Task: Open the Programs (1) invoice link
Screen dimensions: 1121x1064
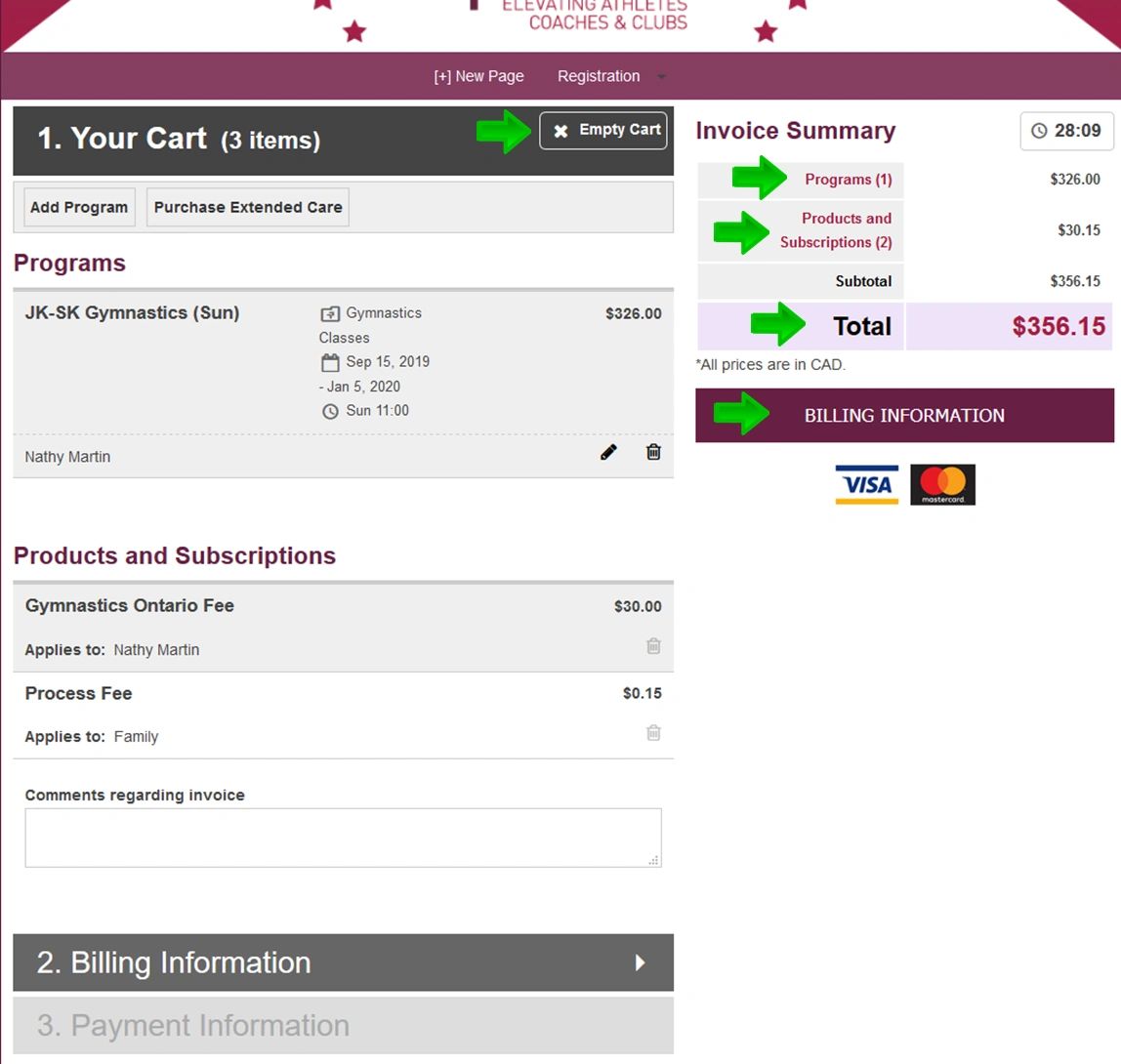Action: click(x=848, y=180)
